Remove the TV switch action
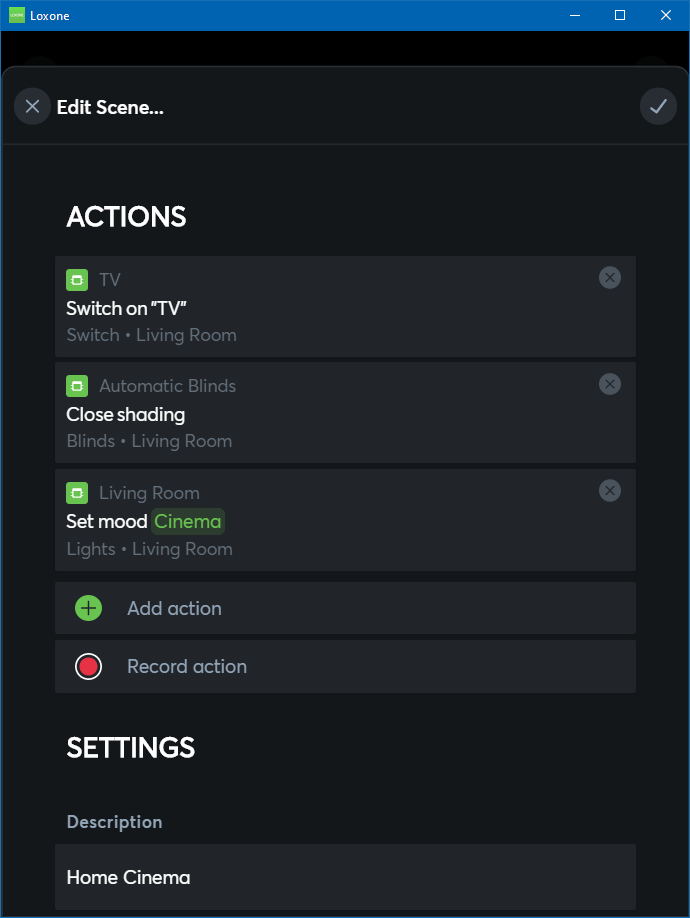Viewport: 690px width, 918px height. click(610, 278)
